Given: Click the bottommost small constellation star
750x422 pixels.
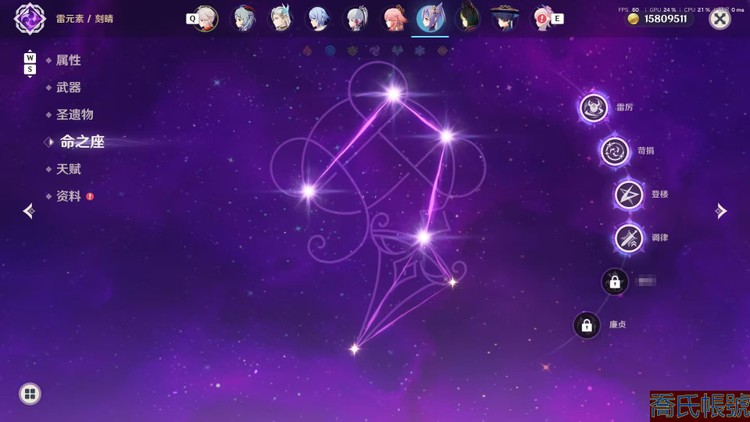Looking at the screenshot, I should [x=354, y=349].
